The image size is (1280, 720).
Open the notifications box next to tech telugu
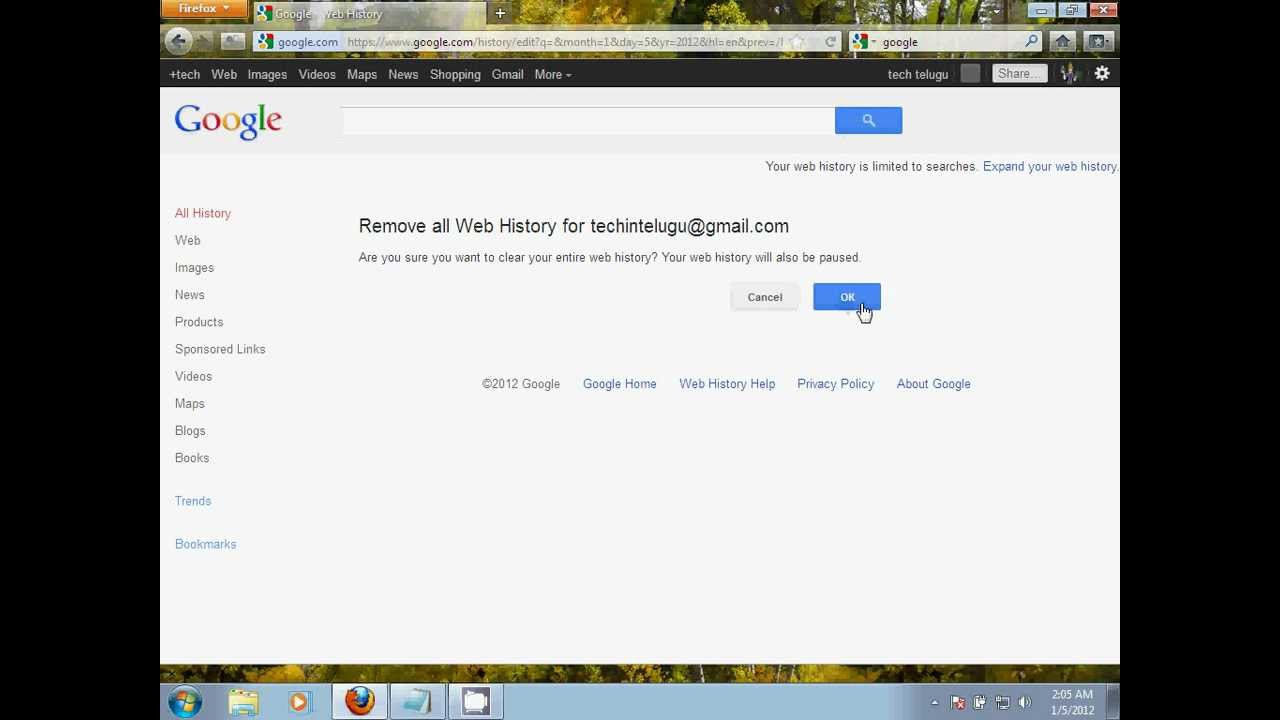[x=970, y=74]
